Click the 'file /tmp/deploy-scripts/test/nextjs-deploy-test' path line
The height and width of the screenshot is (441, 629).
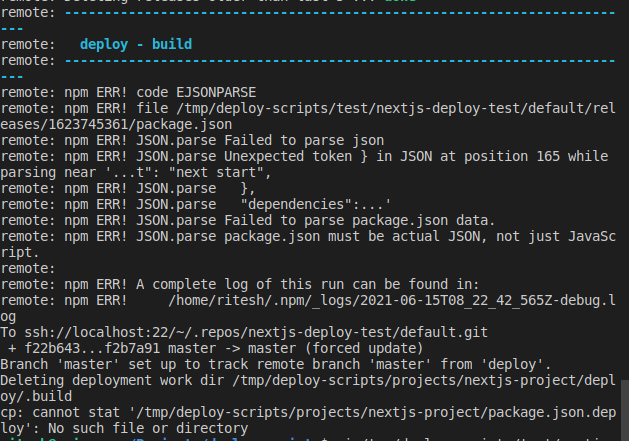[308, 108]
